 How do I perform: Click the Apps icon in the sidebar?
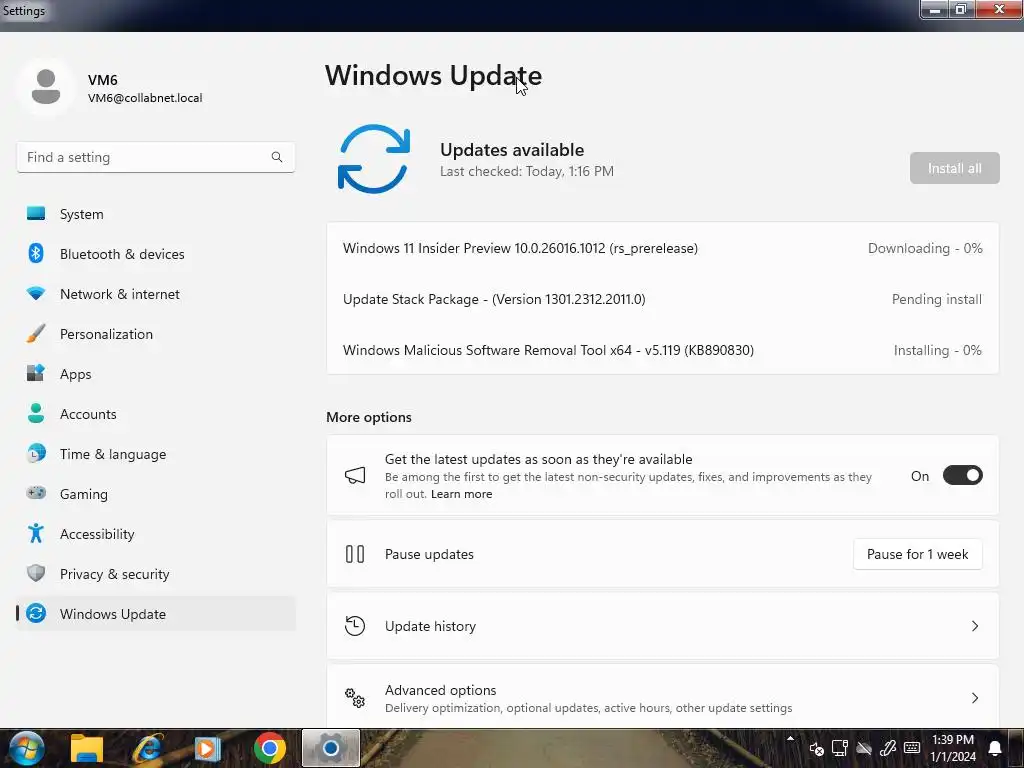[x=36, y=373]
